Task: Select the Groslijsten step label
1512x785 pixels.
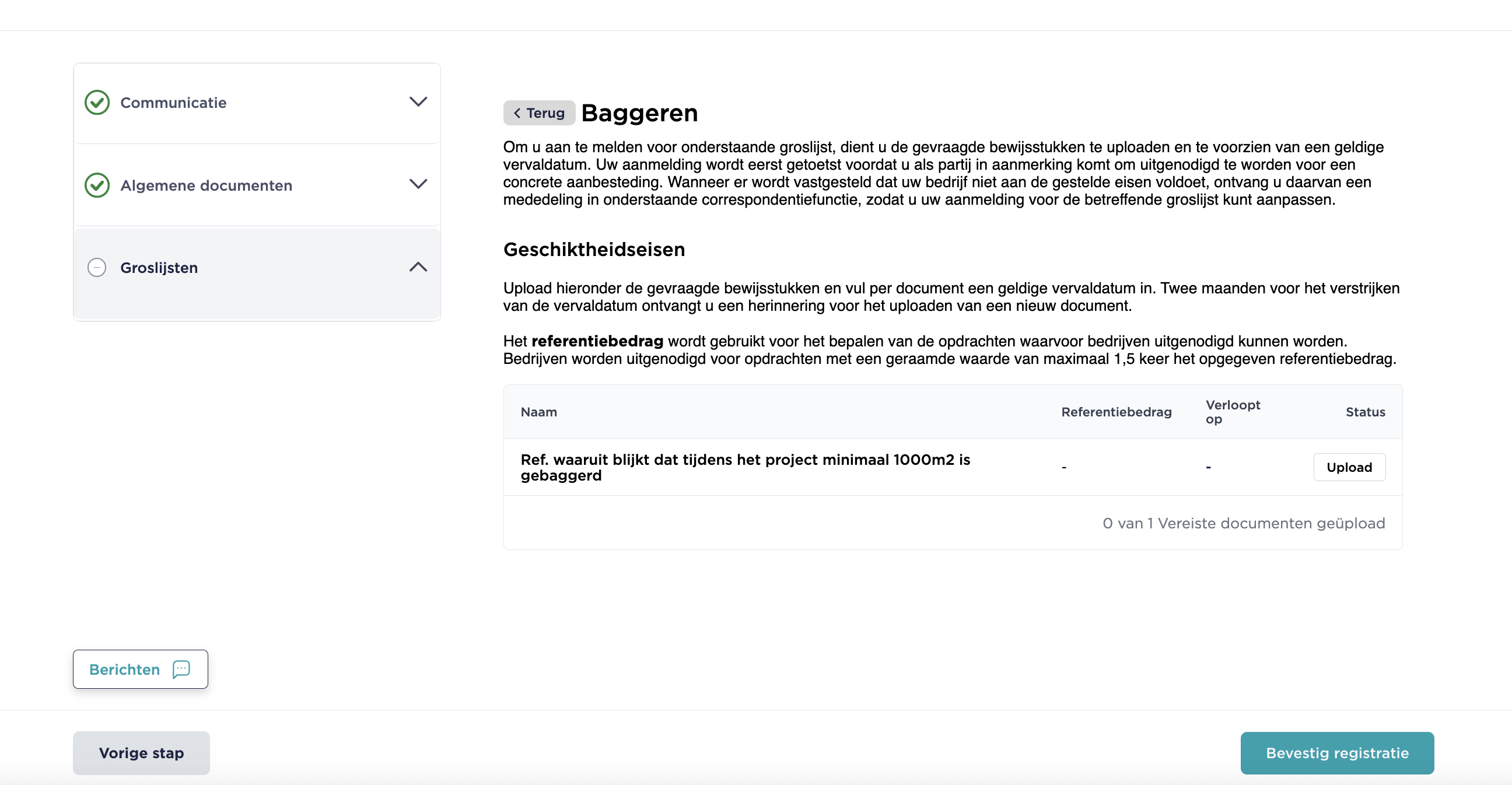Action: pyautogui.click(x=159, y=268)
